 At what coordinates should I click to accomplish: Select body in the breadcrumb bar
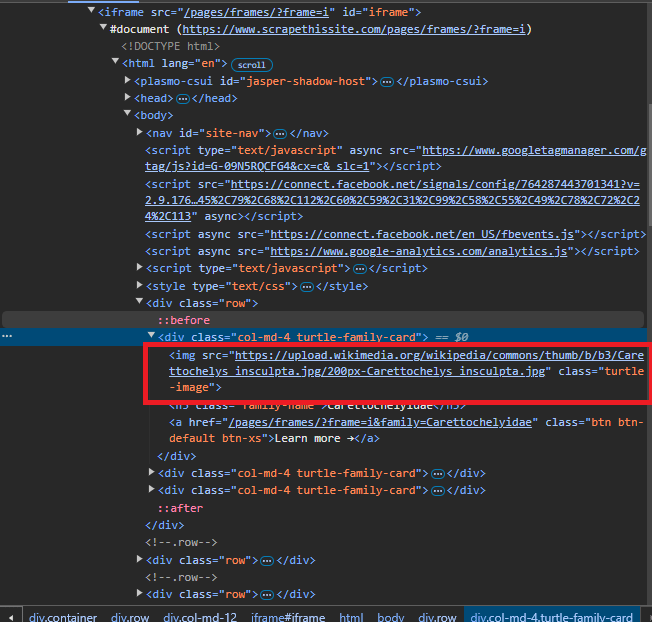[391, 617]
